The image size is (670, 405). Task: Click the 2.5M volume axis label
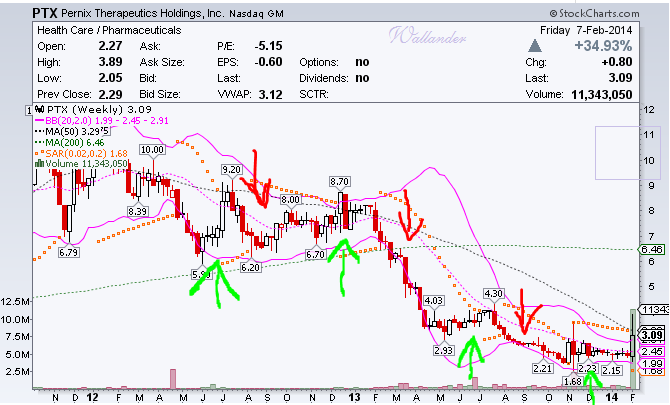point(18,371)
